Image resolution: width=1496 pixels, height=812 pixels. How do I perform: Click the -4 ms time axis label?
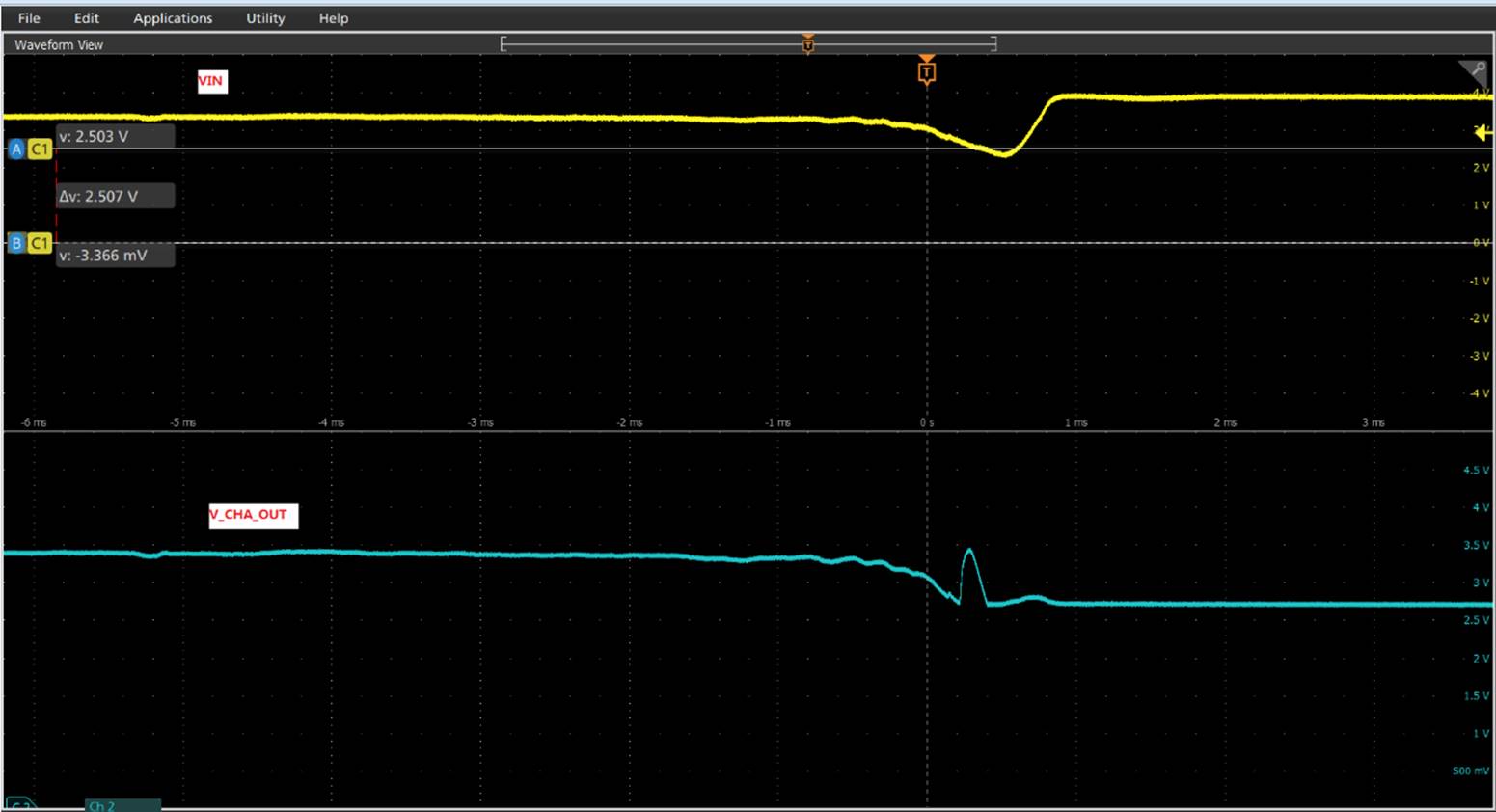pyautogui.click(x=331, y=422)
